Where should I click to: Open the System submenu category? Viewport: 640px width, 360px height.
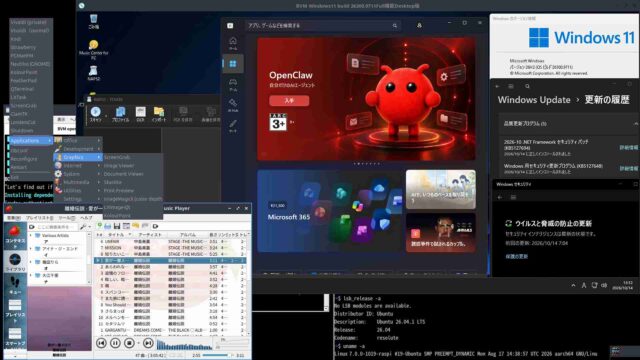pos(78,174)
